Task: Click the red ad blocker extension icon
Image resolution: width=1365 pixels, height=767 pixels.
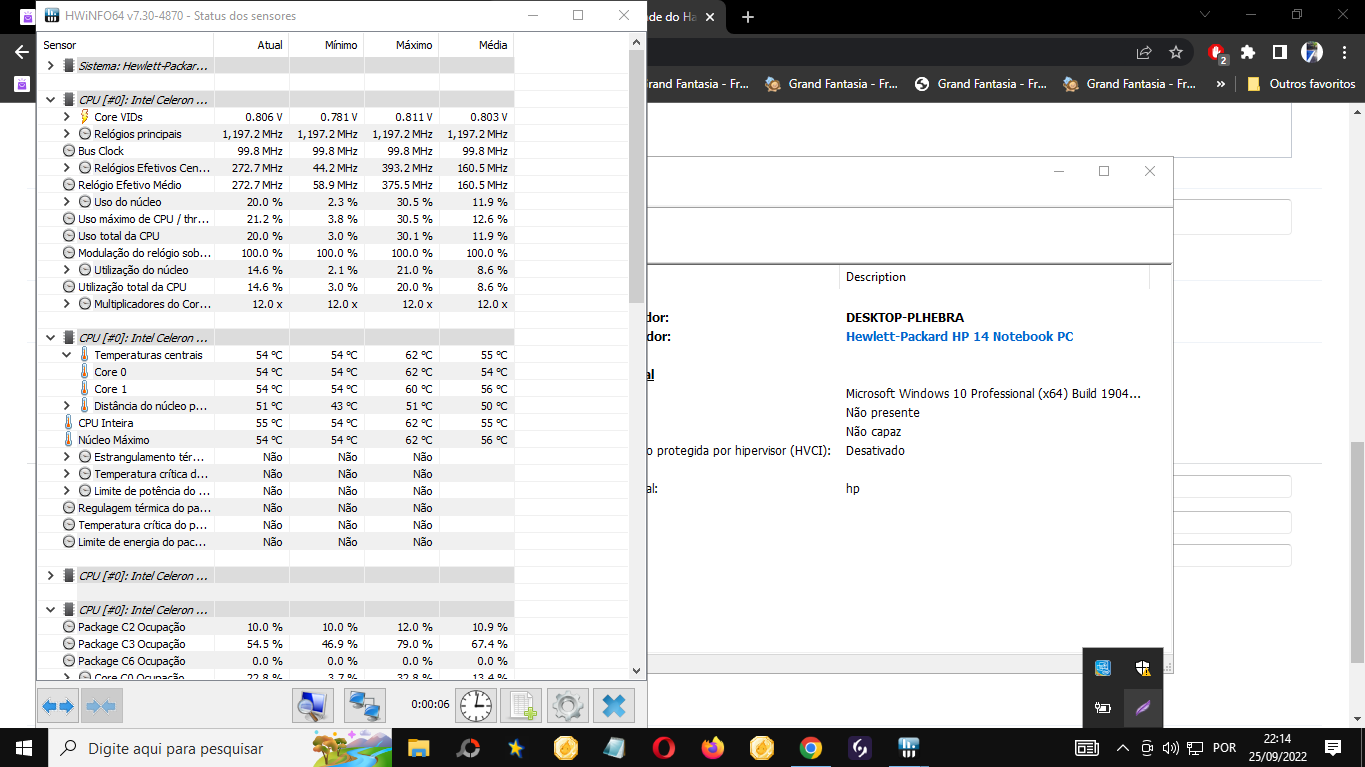Action: pyautogui.click(x=1216, y=52)
